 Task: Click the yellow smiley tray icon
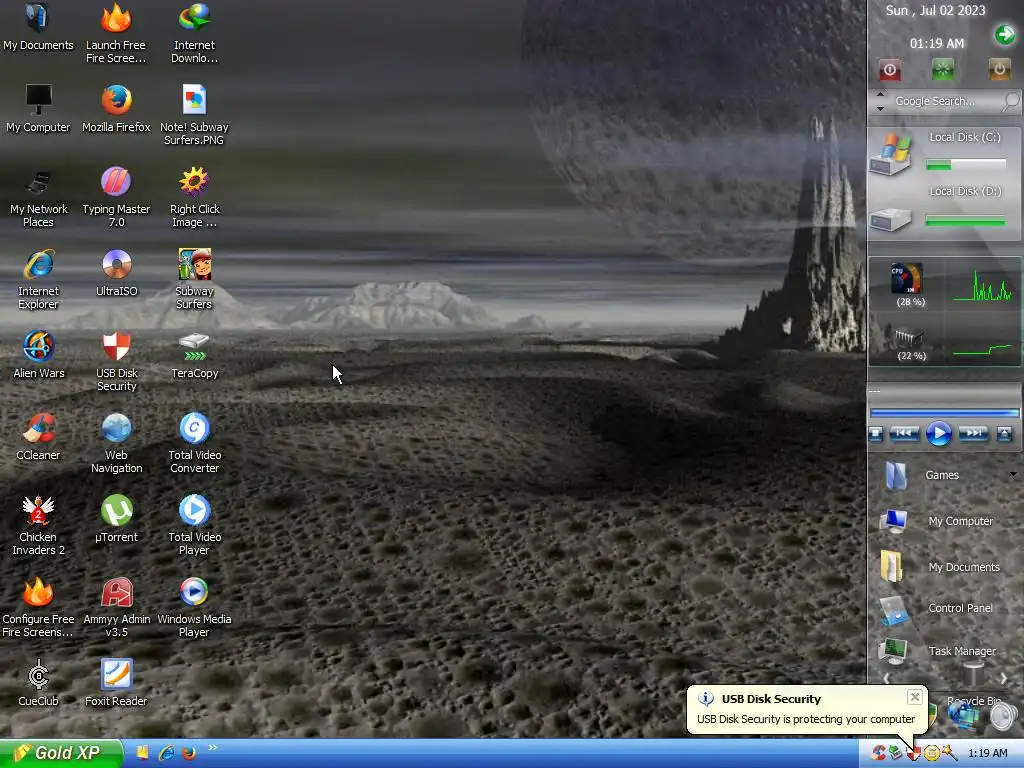point(931,754)
